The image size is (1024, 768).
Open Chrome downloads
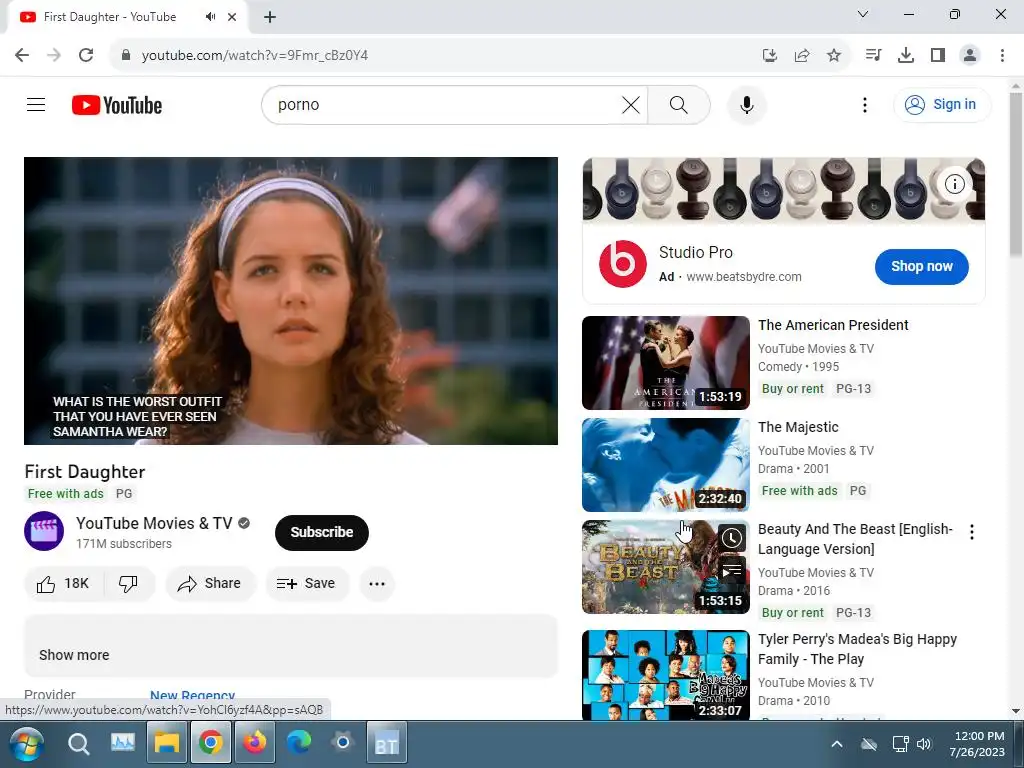click(906, 55)
